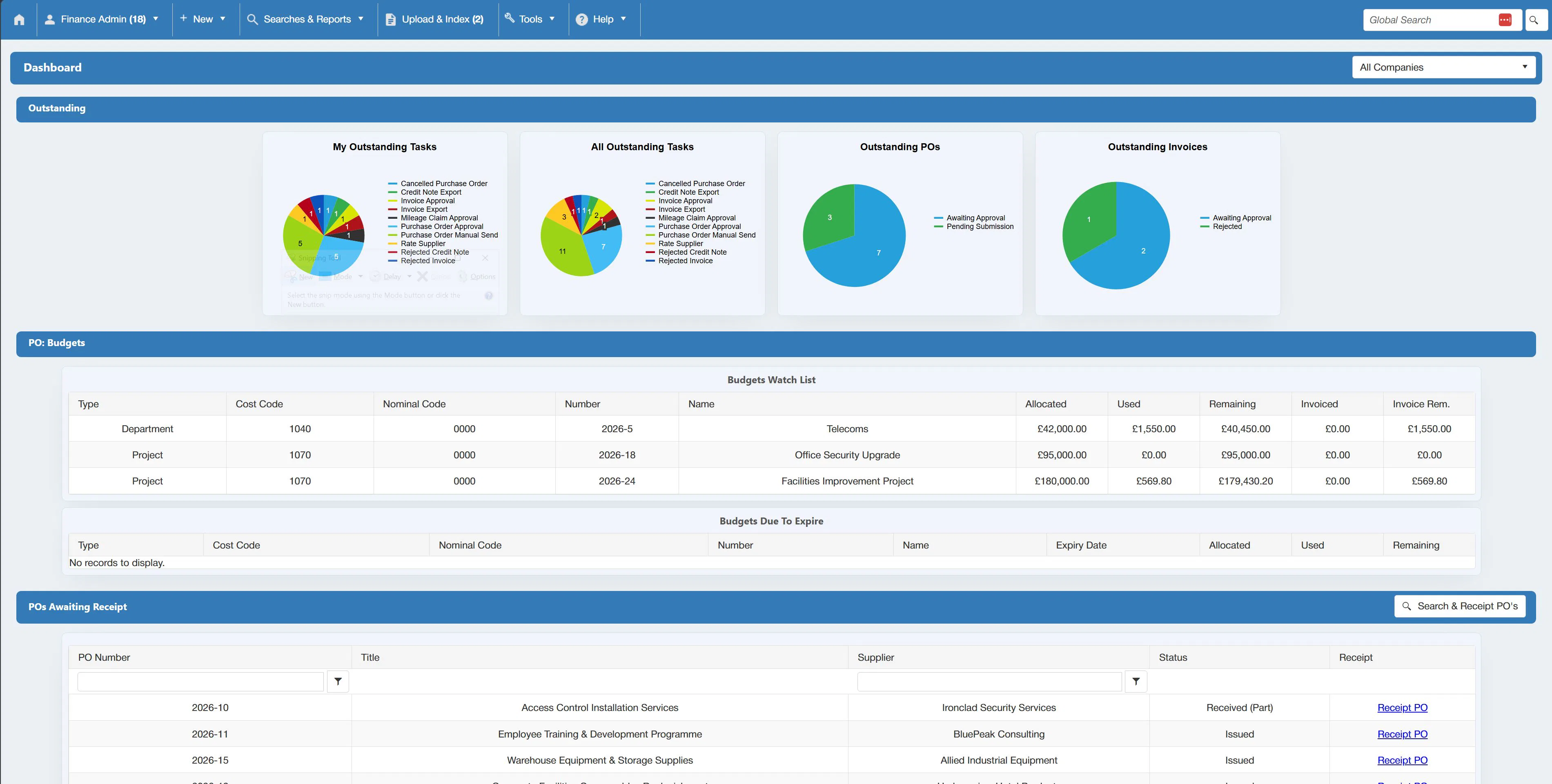This screenshot has height=784, width=1552.
Task: Click the Facilities Improvement Project name cell
Action: [847, 481]
